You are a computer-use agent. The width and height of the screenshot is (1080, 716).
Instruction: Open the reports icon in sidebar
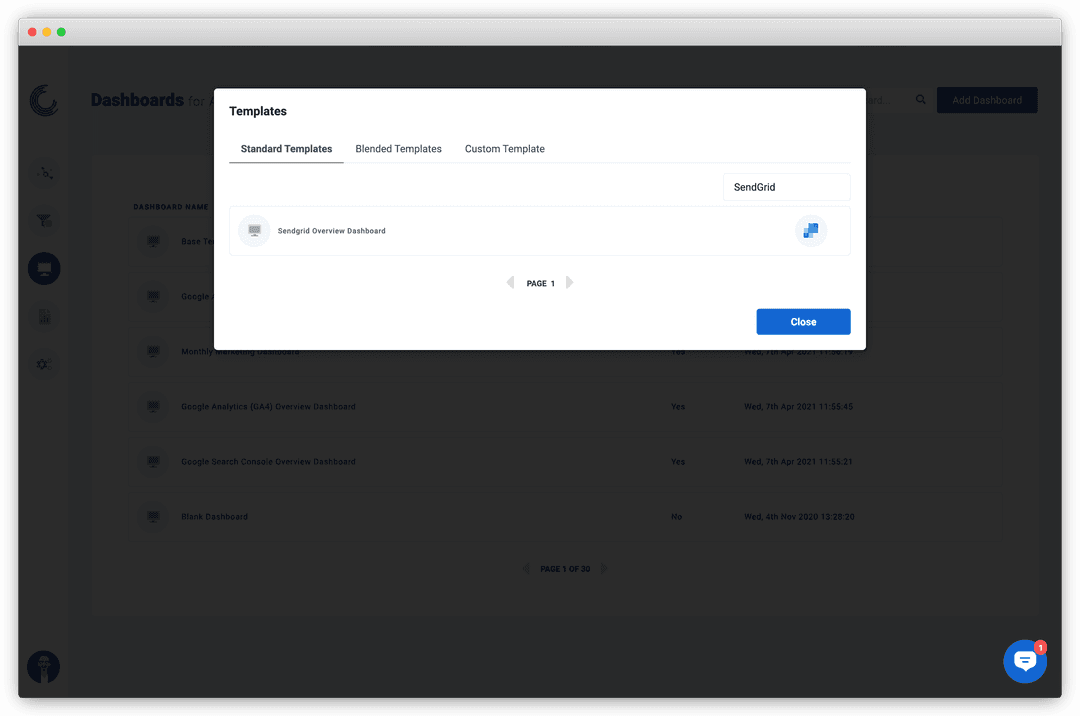(x=44, y=317)
